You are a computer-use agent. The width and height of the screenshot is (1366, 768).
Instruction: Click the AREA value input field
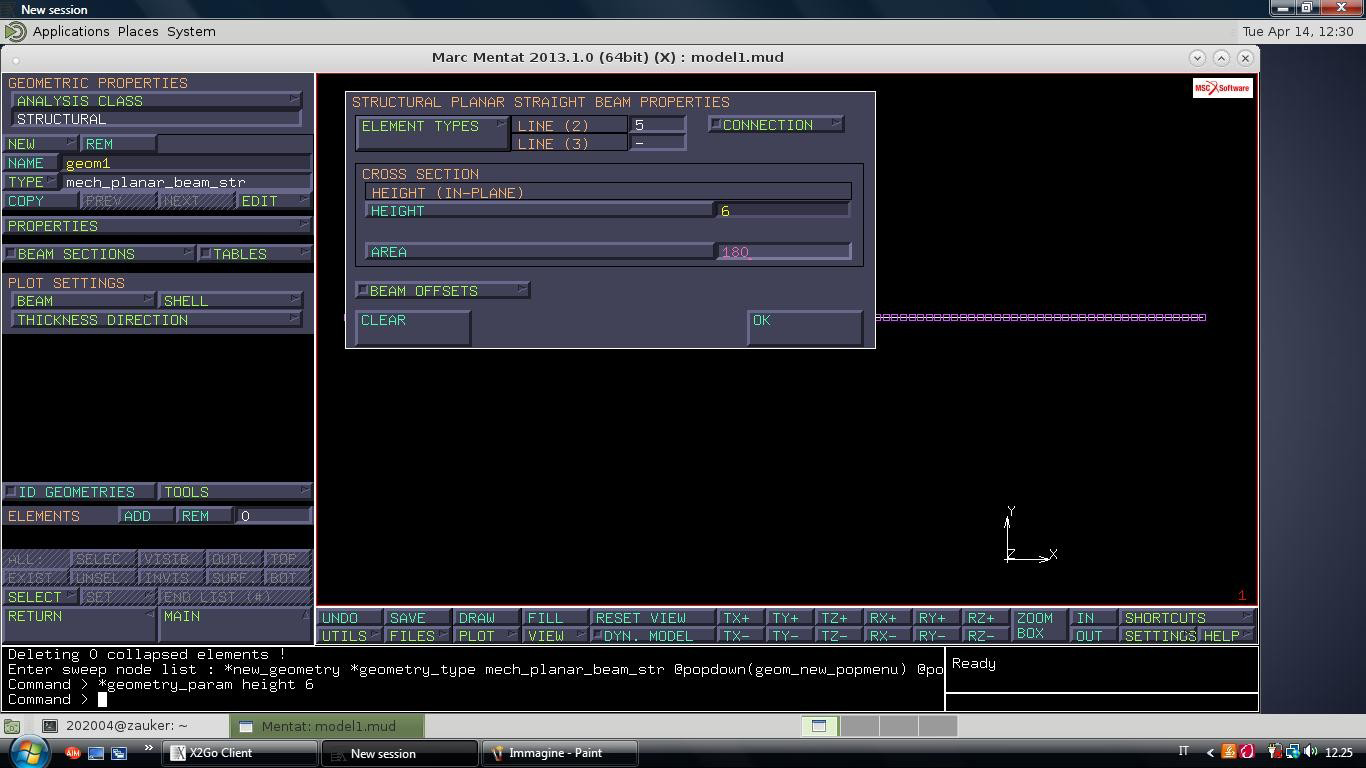[x=783, y=252]
